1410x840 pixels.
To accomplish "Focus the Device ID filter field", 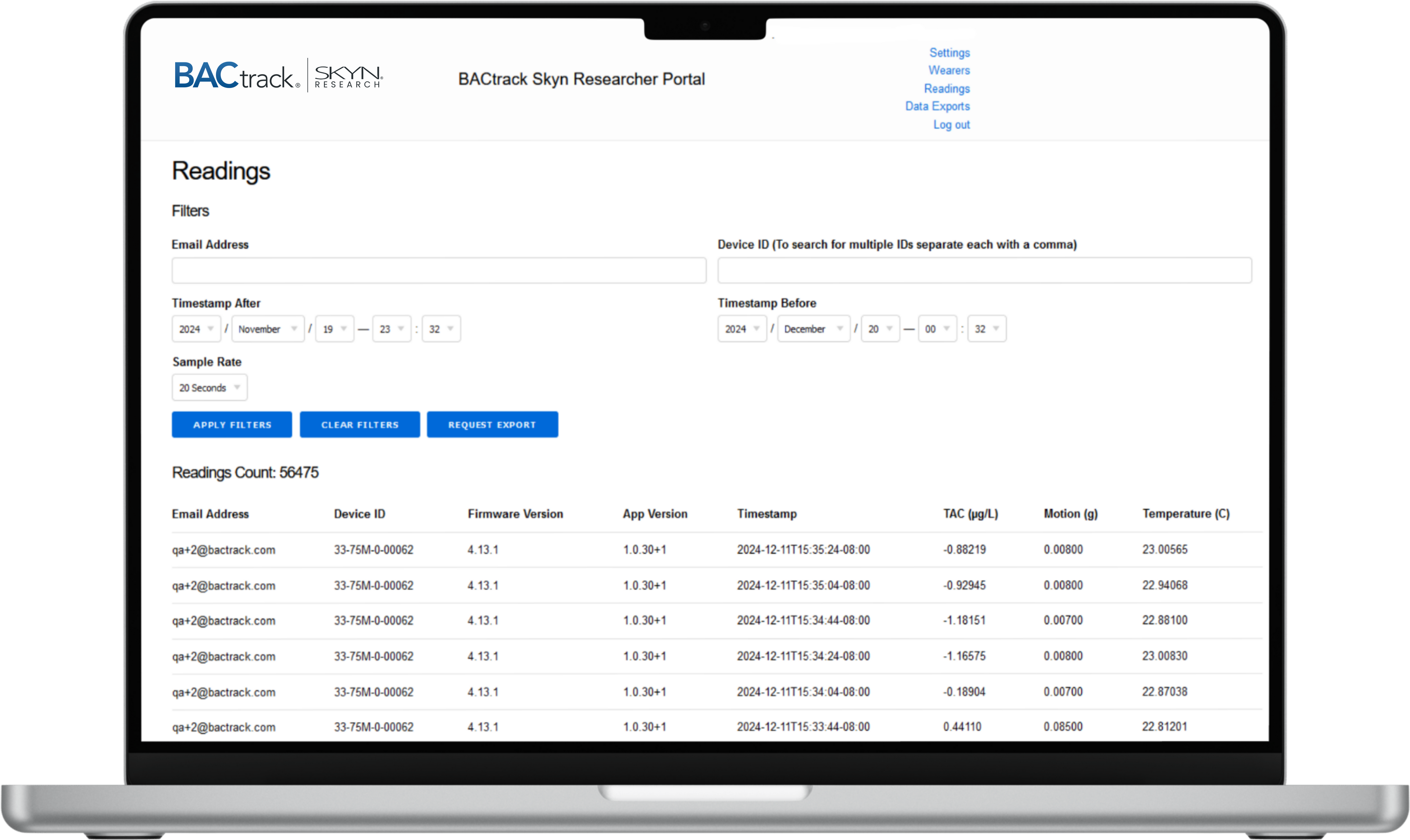I will 984,271.
